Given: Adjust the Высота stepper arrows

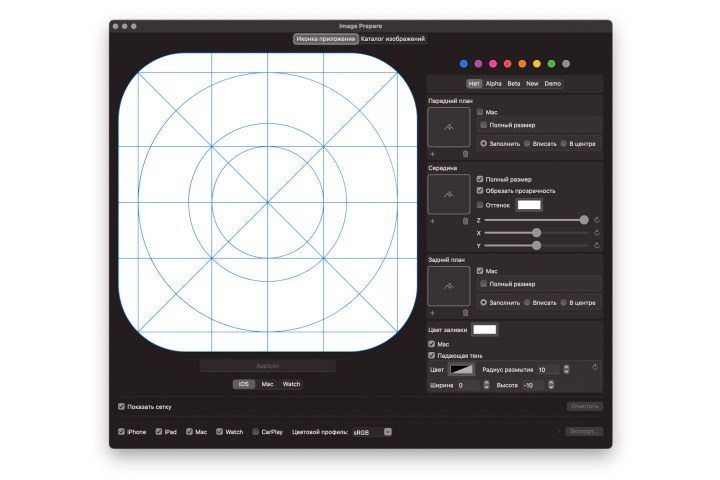Looking at the screenshot, I should point(551,385).
